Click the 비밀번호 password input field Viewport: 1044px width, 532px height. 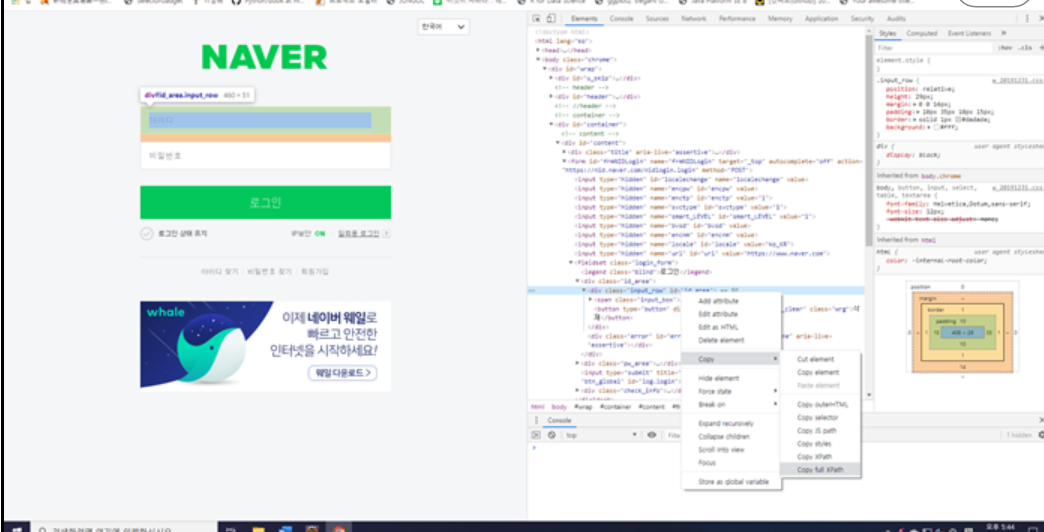266,156
